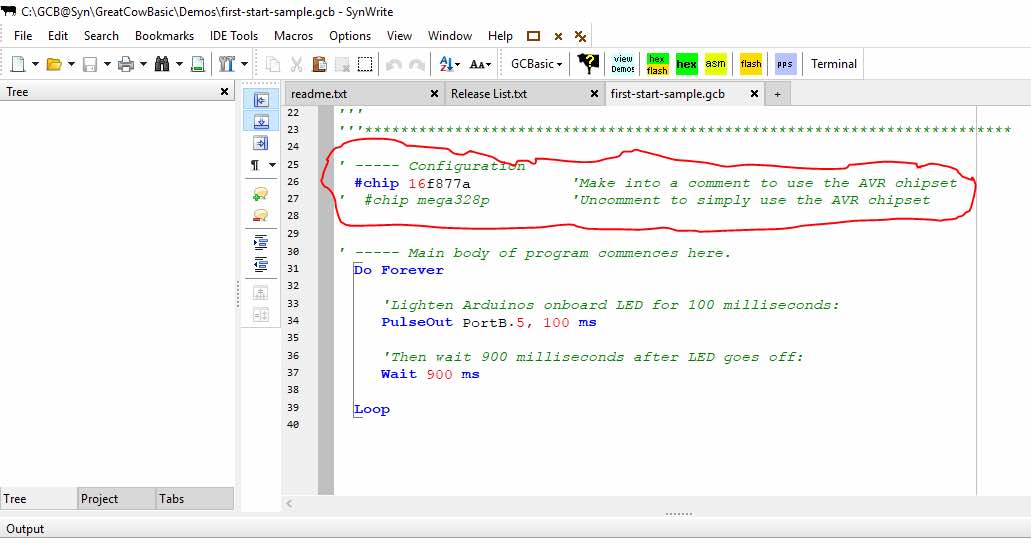Open the Help menu
The image size is (1031, 543).
[x=500, y=35]
